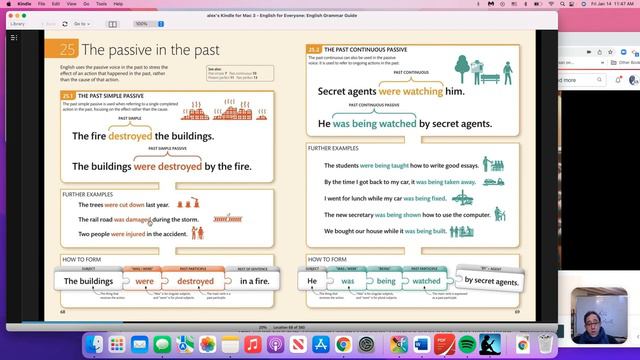Screen dimensions: 640x360
Task: Open the Go menu
Action: (86, 4)
